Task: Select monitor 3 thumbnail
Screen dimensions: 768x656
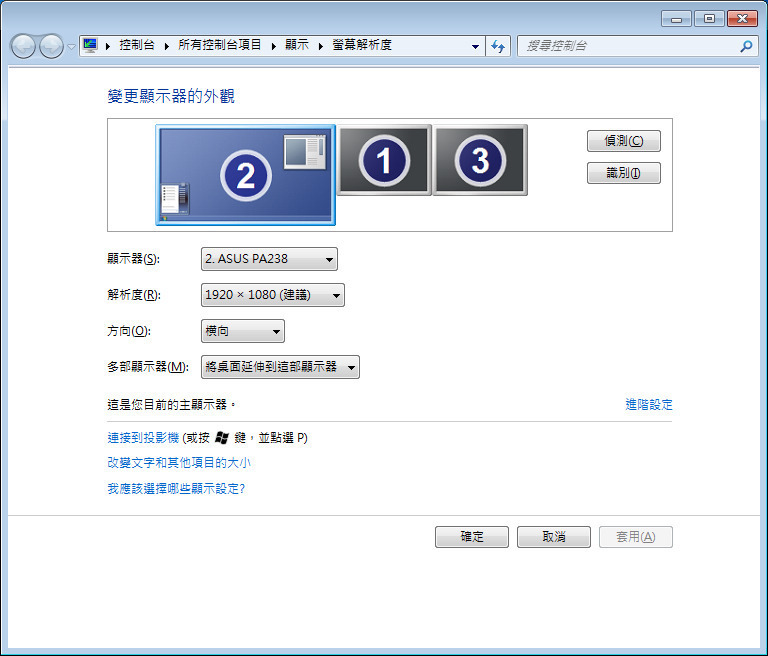Action: click(x=480, y=160)
